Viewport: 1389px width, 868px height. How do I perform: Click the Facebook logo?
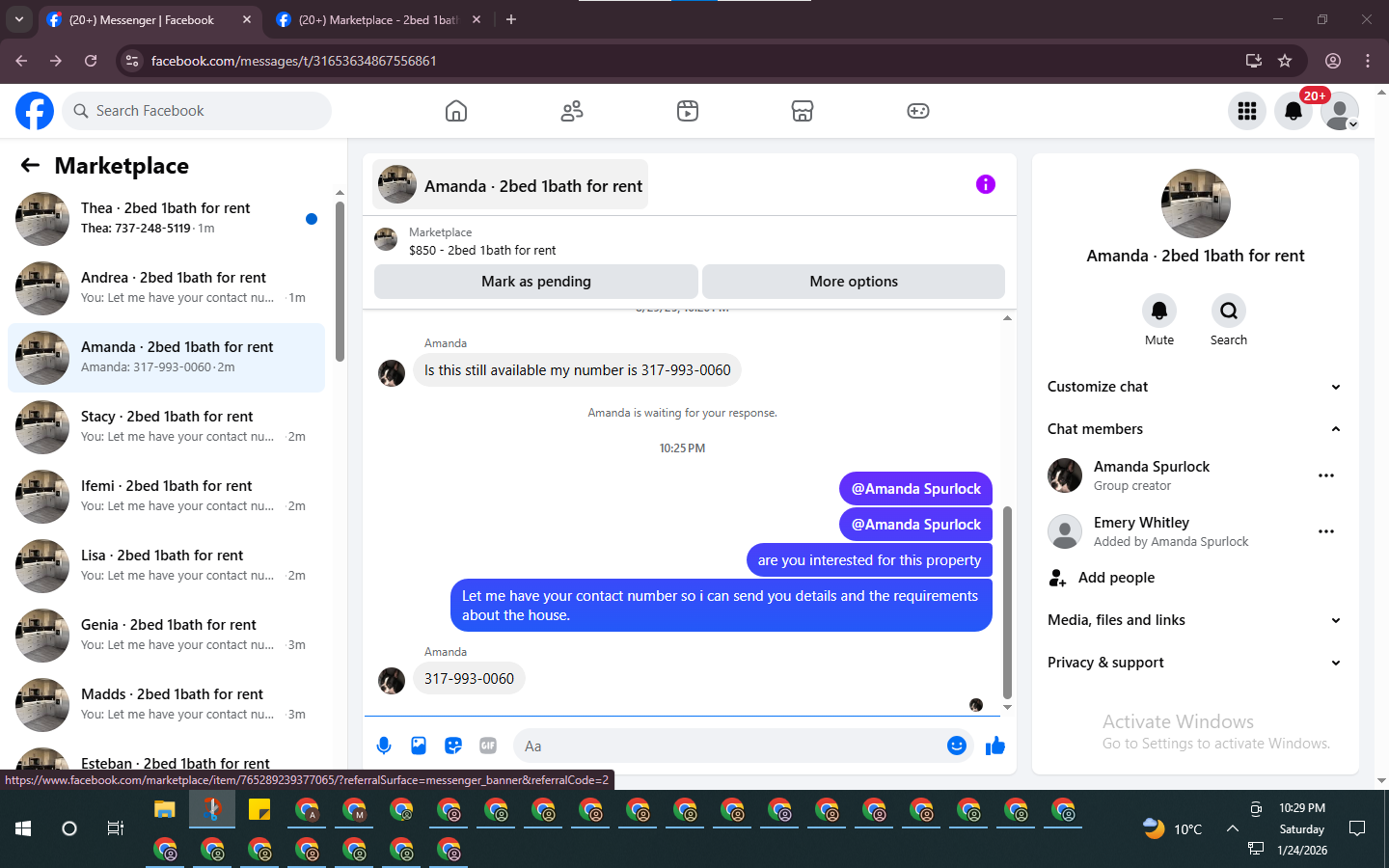35,111
